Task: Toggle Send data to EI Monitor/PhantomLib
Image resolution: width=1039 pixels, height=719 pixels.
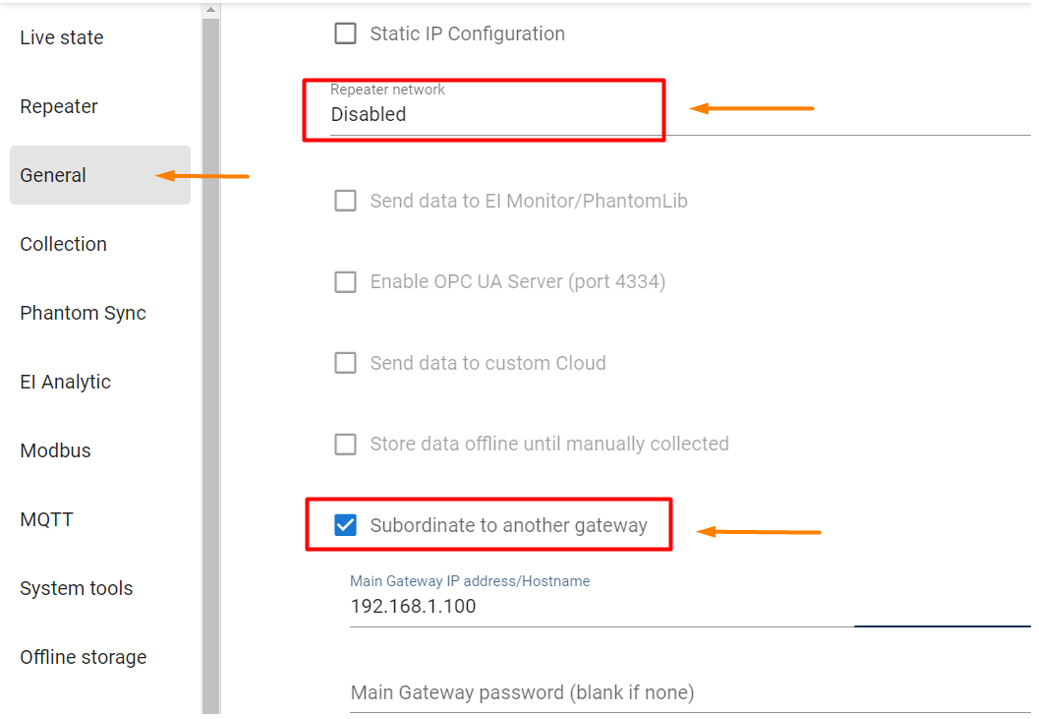Action: (345, 201)
